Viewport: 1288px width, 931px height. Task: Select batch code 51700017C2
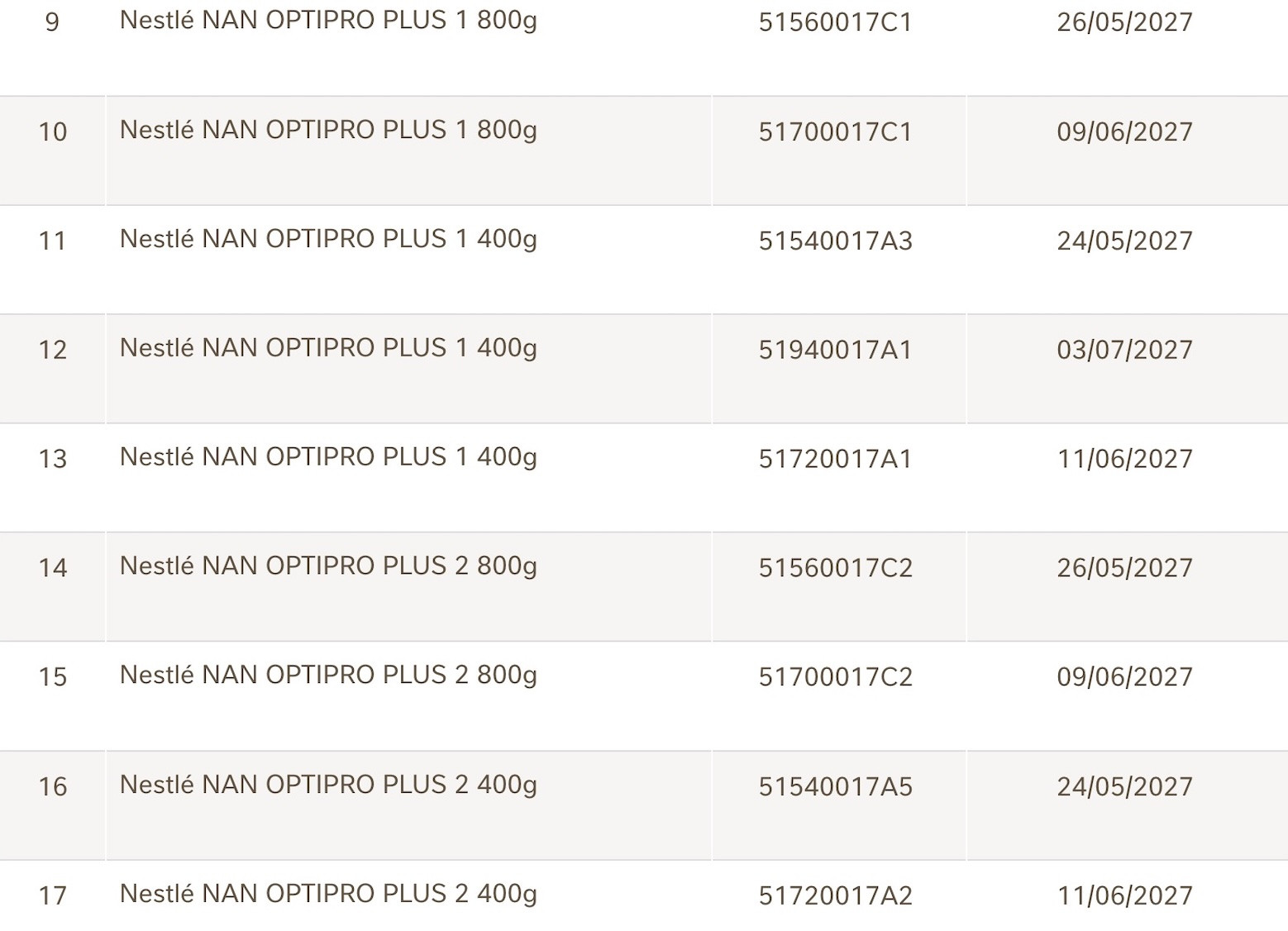[835, 677]
